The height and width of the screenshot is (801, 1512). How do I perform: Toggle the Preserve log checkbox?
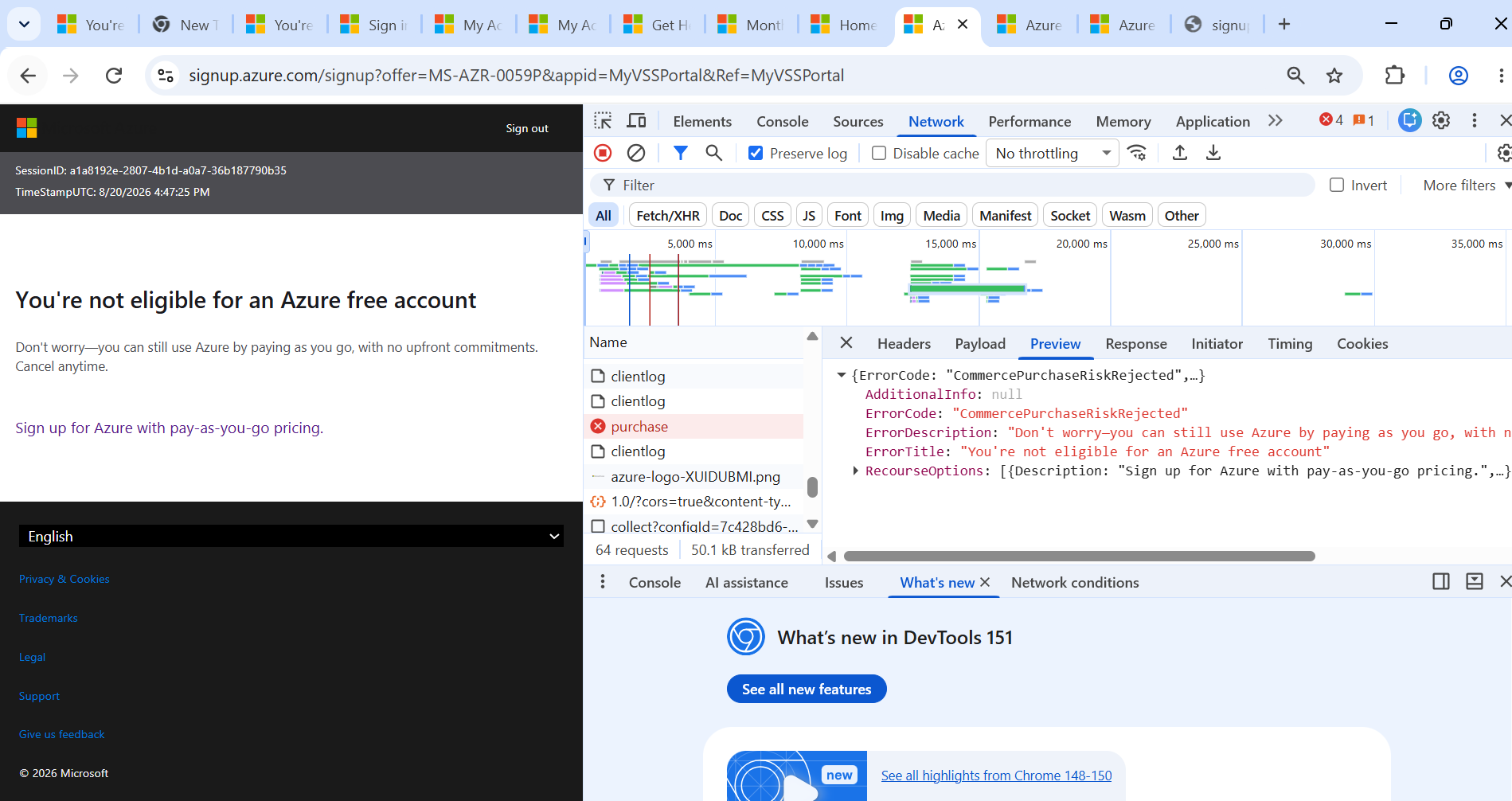coord(756,153)
